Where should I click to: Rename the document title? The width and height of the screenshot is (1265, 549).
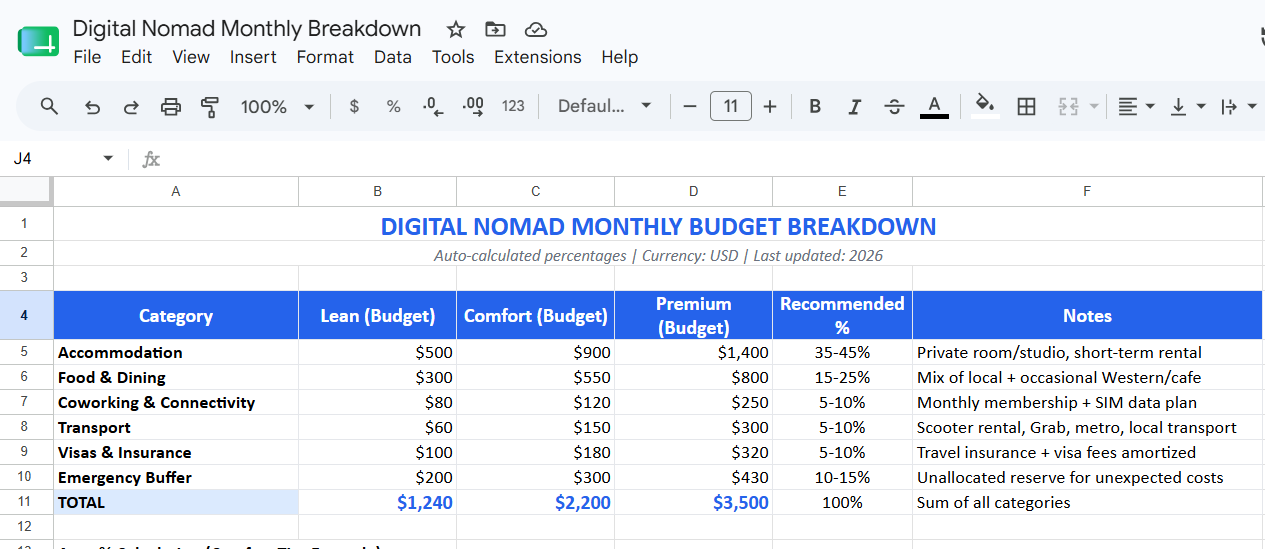247,28
